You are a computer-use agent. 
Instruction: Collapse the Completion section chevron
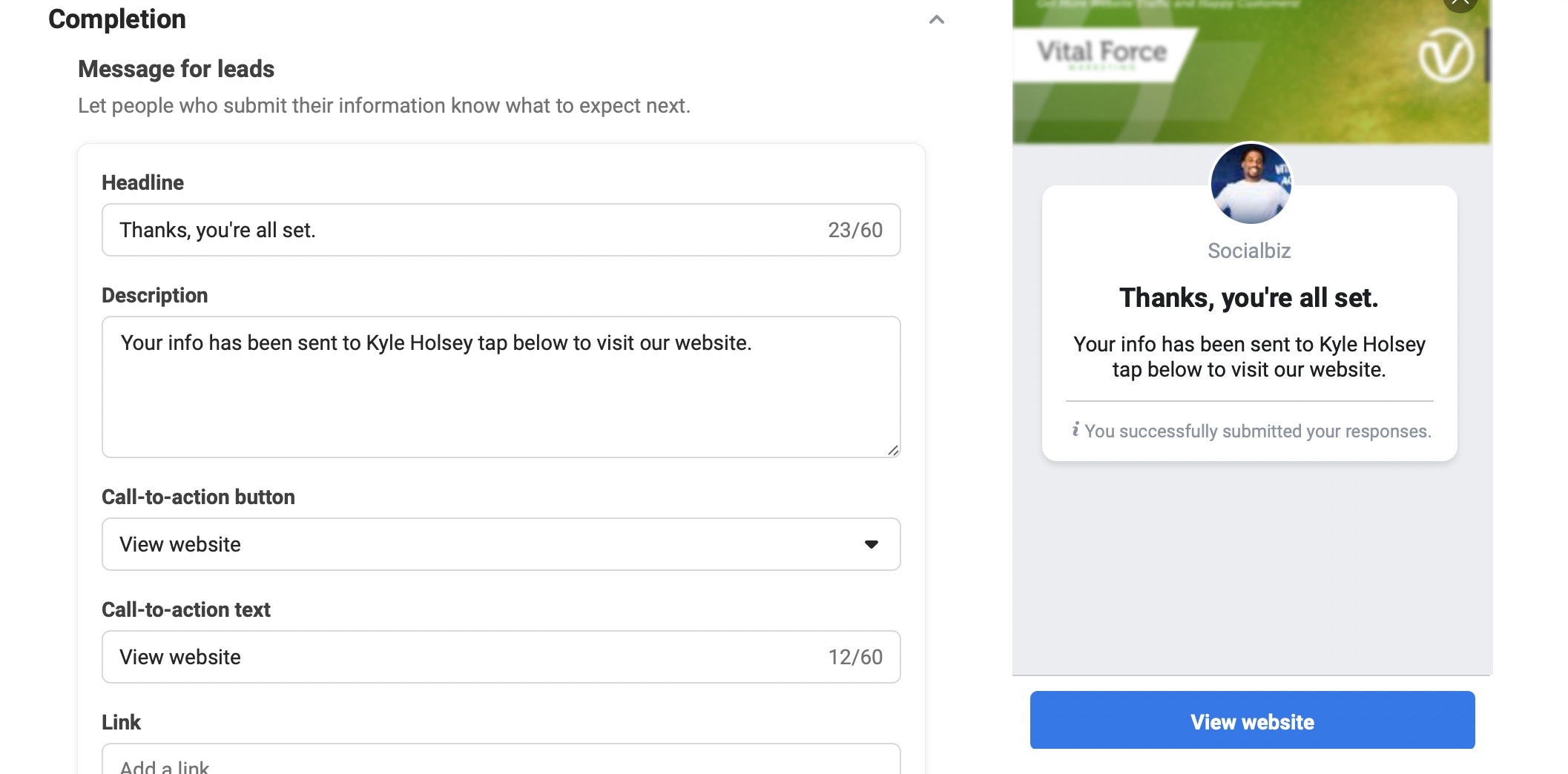click(936, 20)
